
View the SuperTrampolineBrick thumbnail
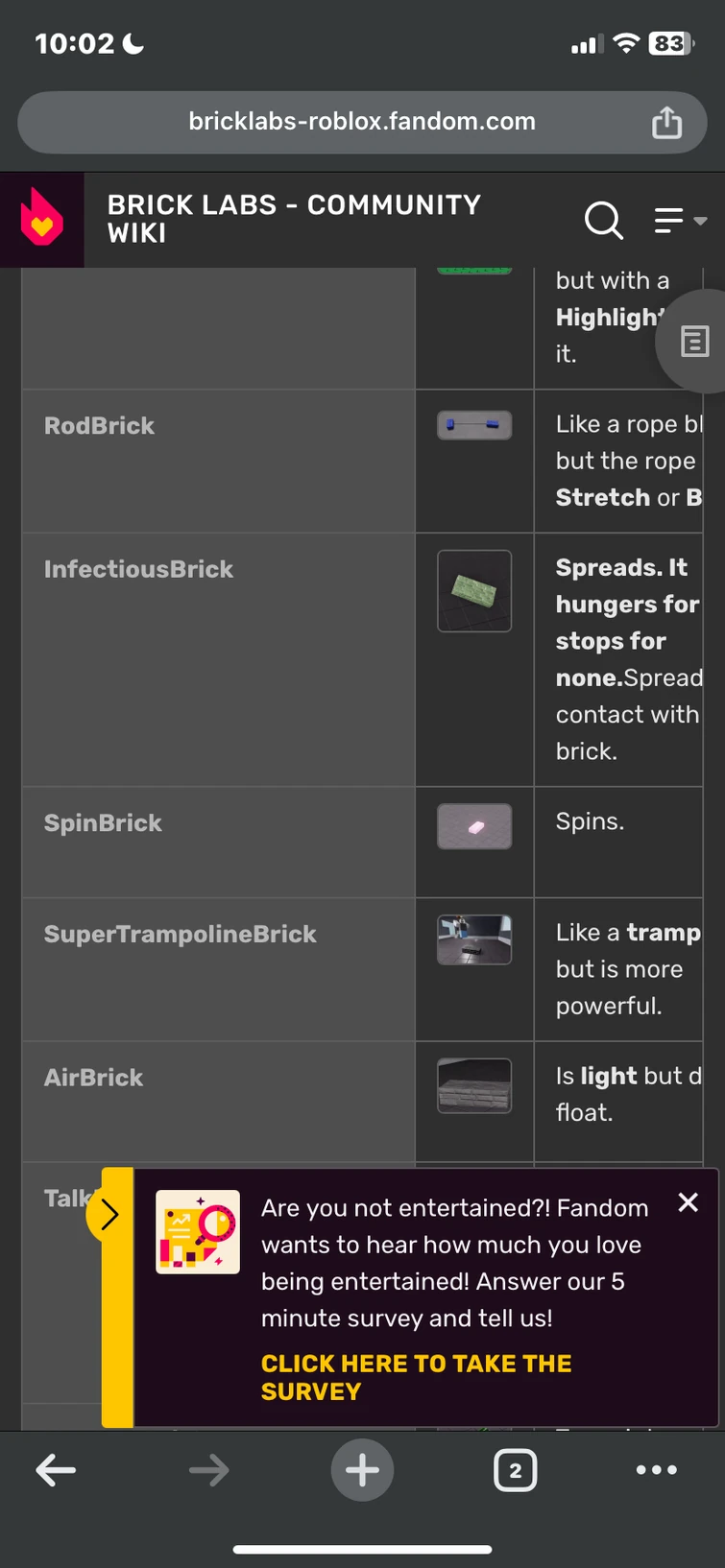[x=474, y=938]
